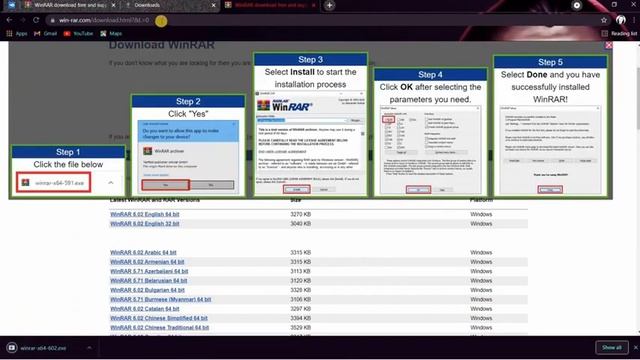The width and height of the screenshot is (640, 360).
Task: Download WinRAR 6.02 Chinese Simplified 64 bit
Action: [159, 318]
